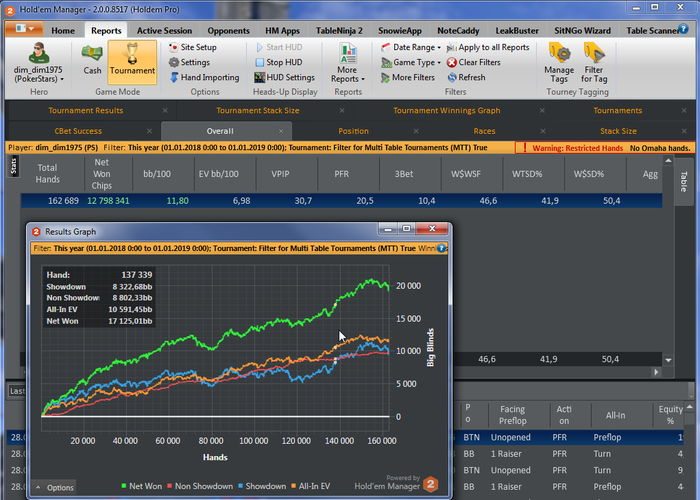Open the Hold'em Manager application menu button
The width and height of the screenshot is (700, 500).
pos(24,29)
